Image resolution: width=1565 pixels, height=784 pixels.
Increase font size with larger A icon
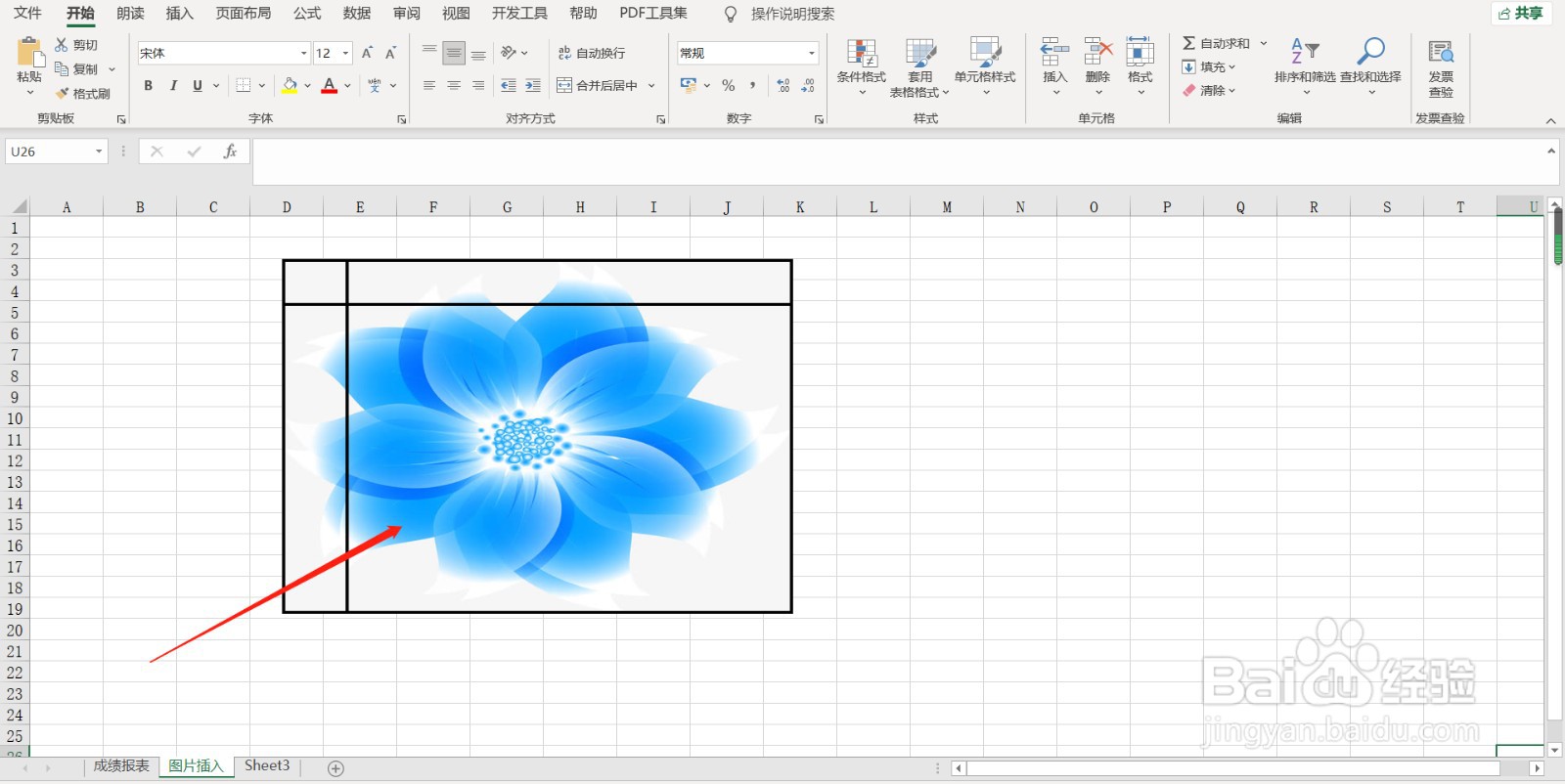(x=368, y=53)
